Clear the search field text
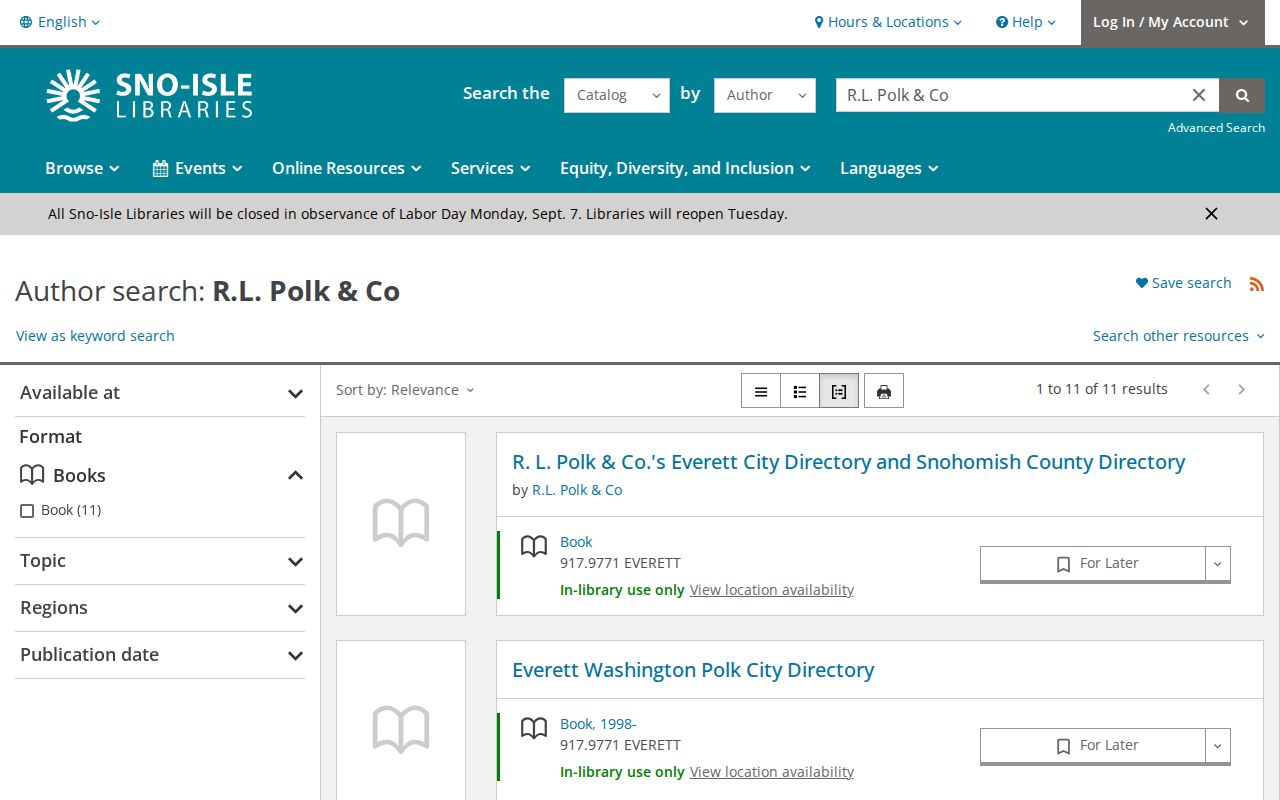This screenshot has height=800, width=1280. pos(1199,95)
